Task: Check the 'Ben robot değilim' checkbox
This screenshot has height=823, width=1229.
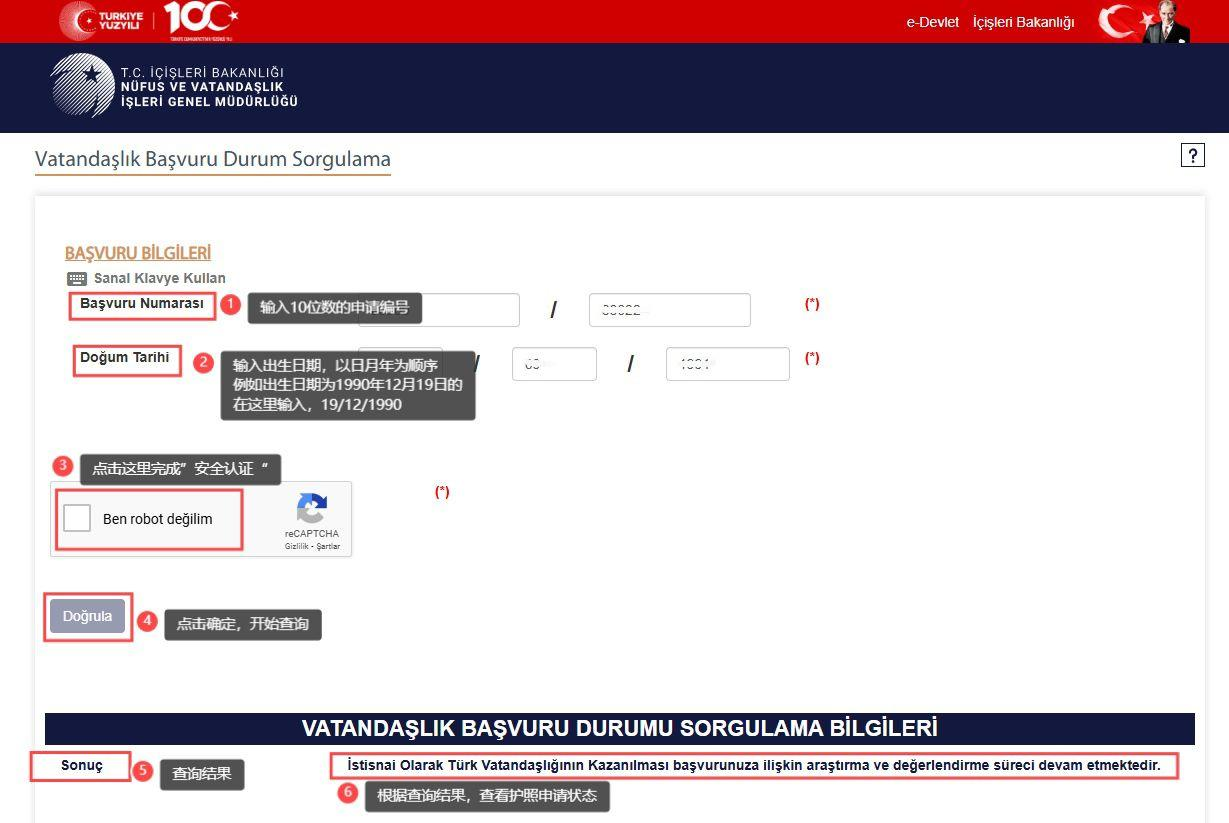Action: (x=77, y=518)
